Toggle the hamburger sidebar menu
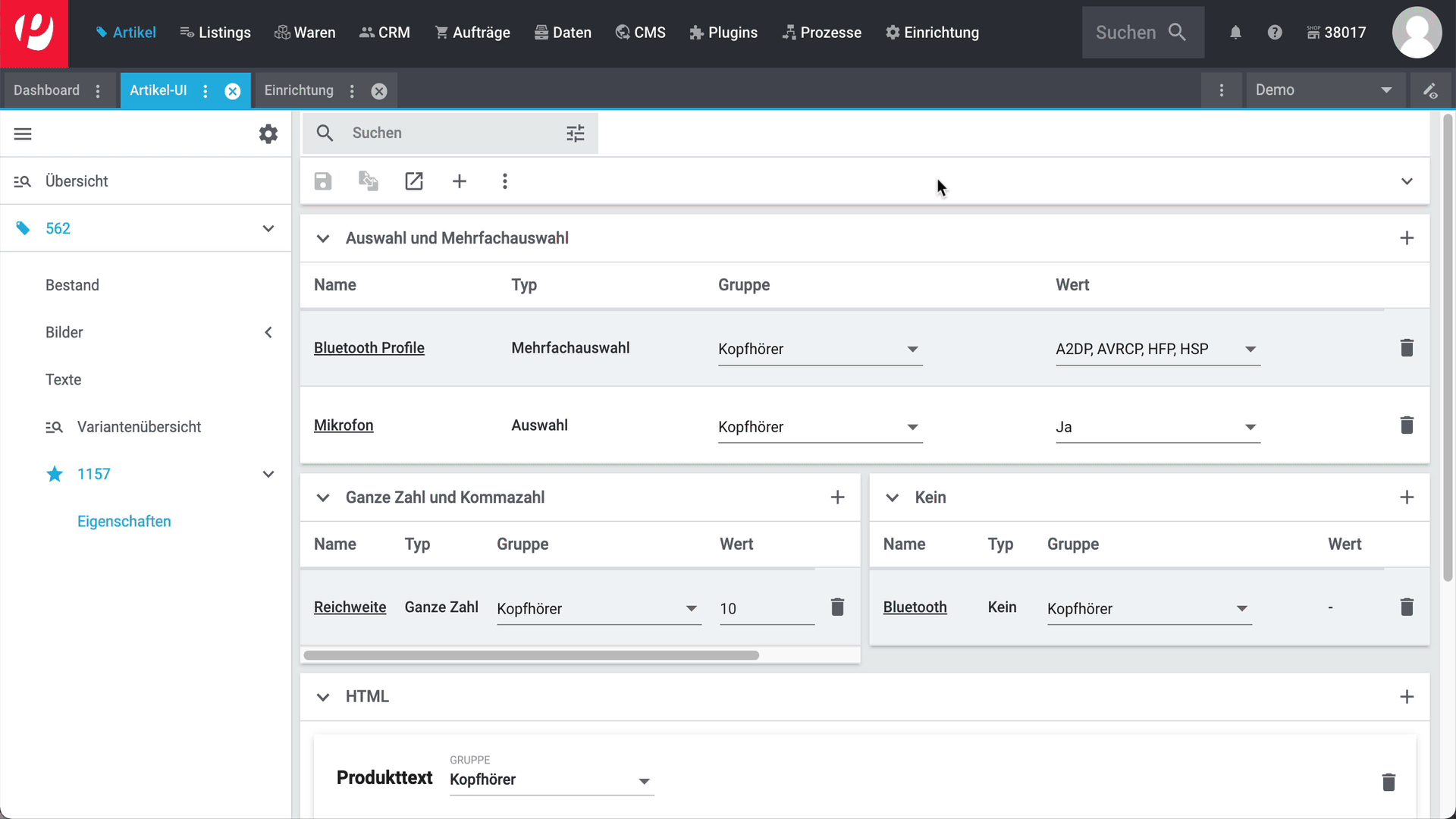 [x=23, y=134]
